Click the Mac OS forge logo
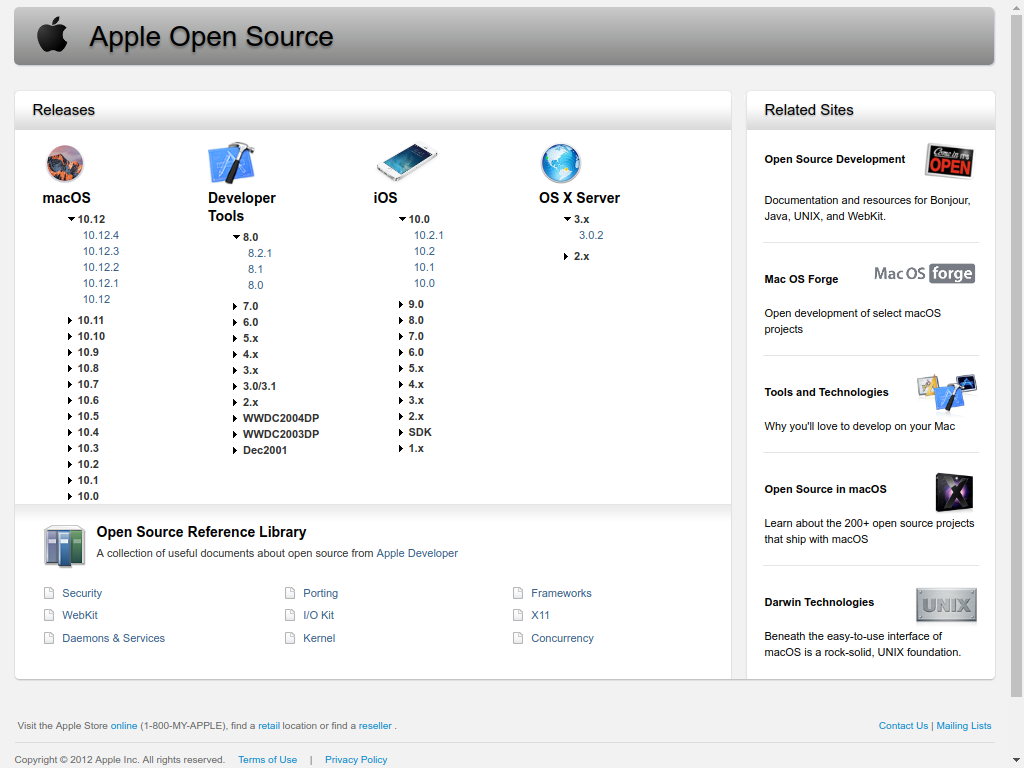Screen dimensions: 1024x768 (924, 273)
